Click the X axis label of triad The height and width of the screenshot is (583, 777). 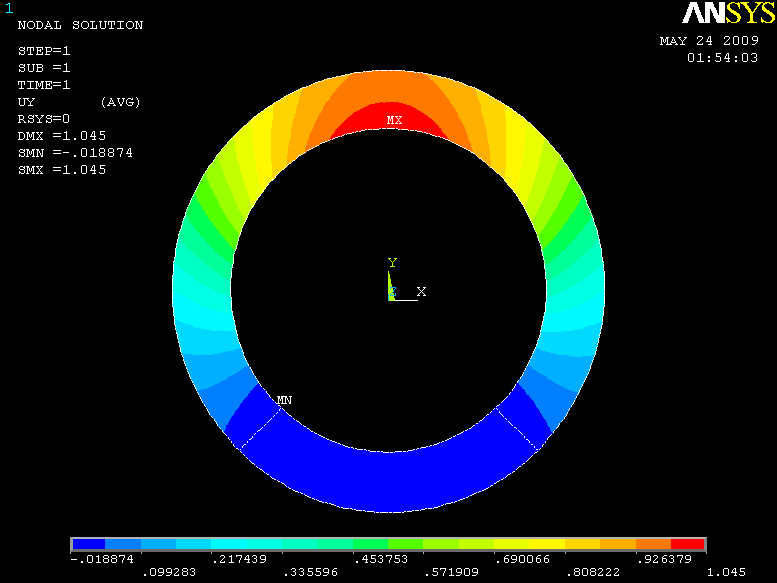click(421, 291)
